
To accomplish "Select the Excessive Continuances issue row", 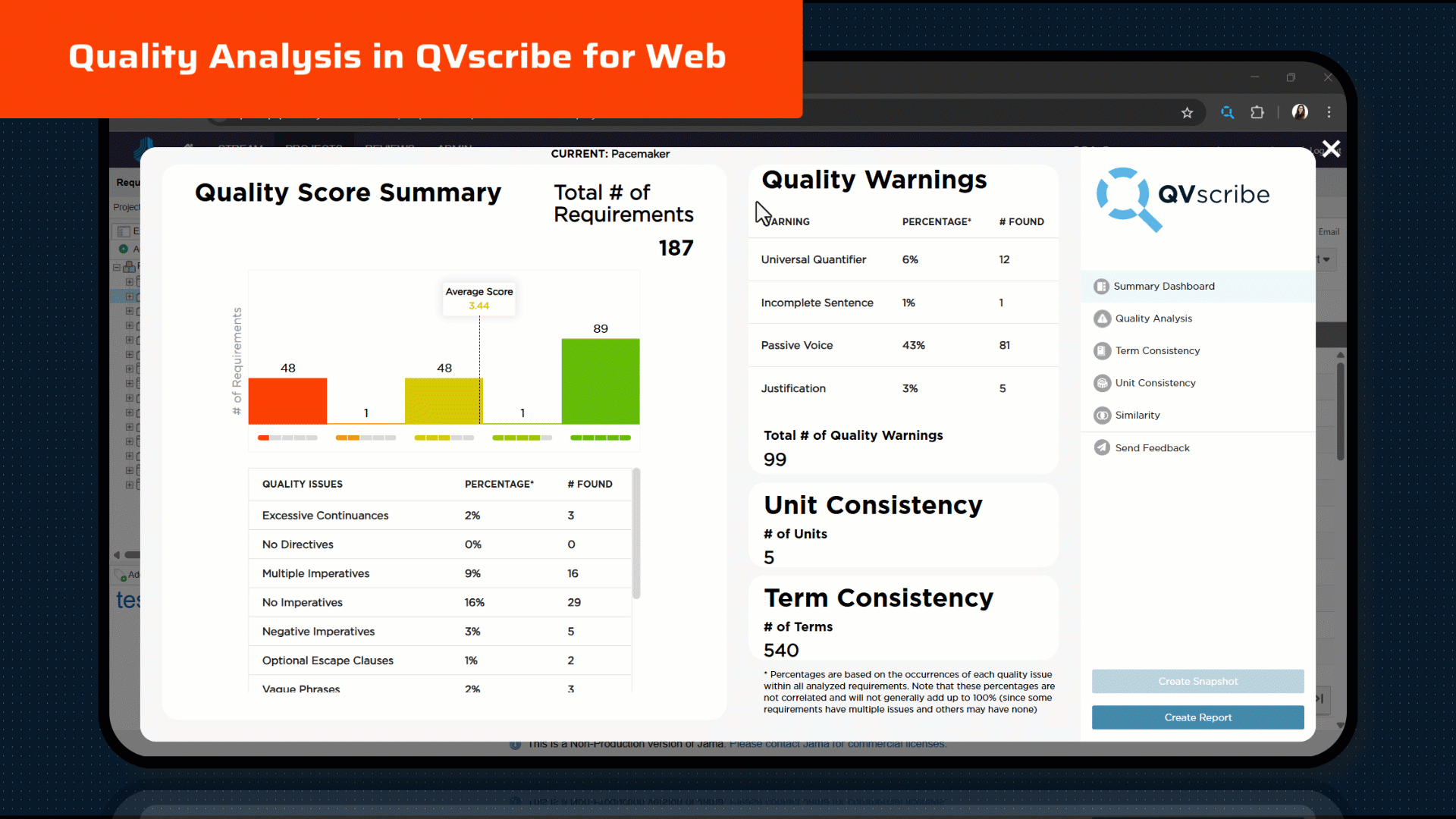I will click(x=440, y=516).
